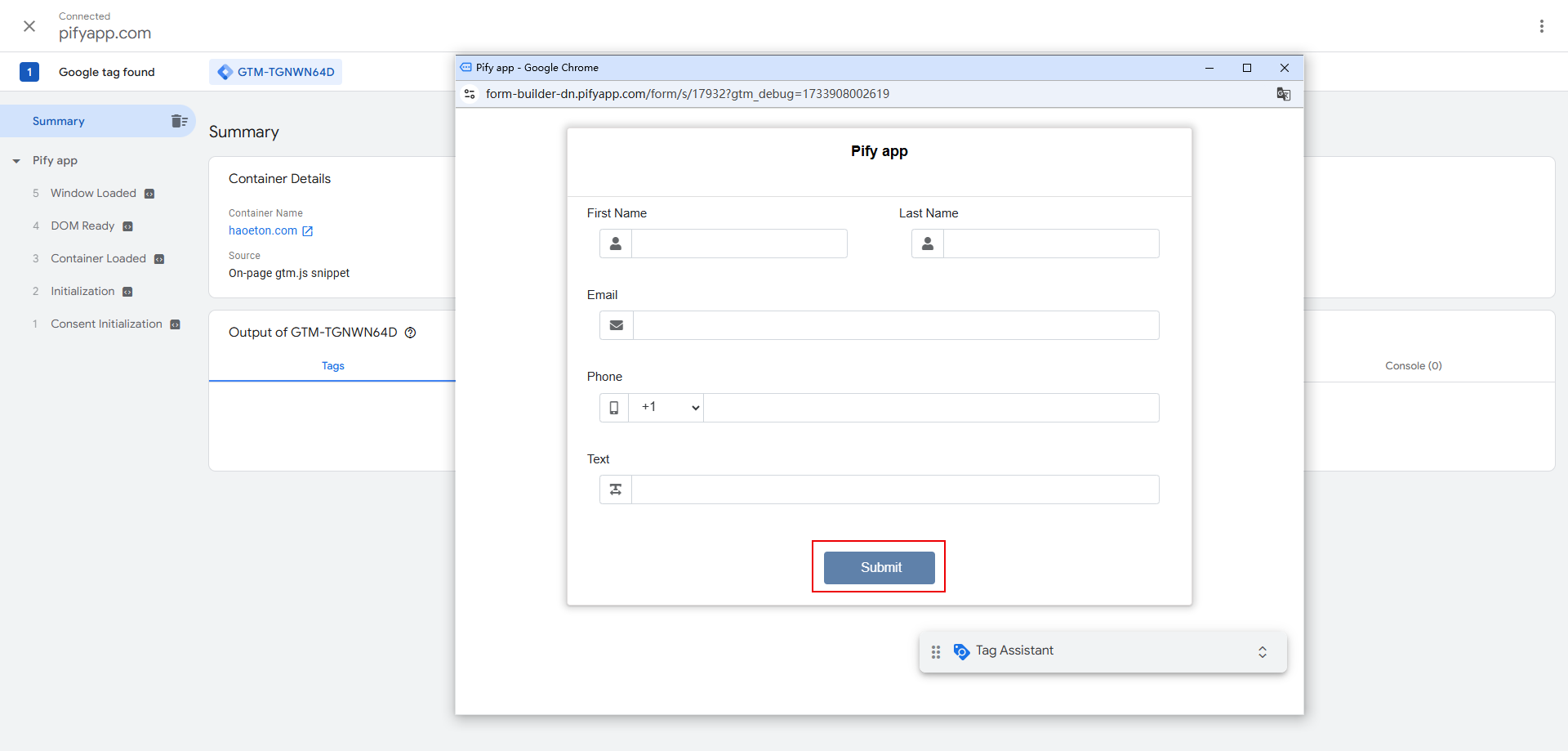Screen dimensions: 1568x751
Task: Switch to the Tags tab
Action: 332,366
